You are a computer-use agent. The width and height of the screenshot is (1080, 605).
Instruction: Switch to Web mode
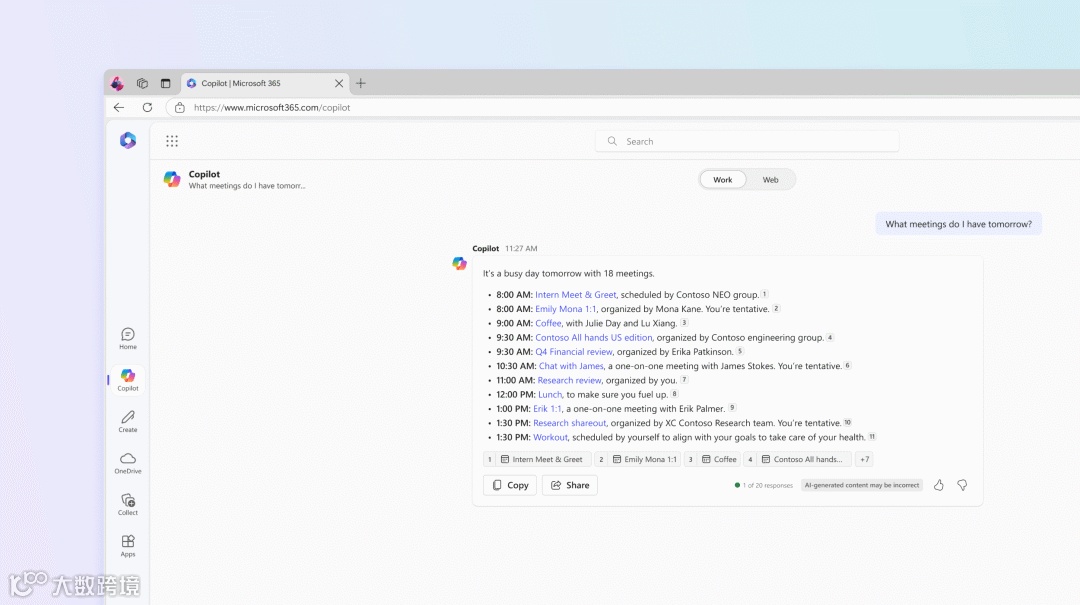tap(770, 180)
